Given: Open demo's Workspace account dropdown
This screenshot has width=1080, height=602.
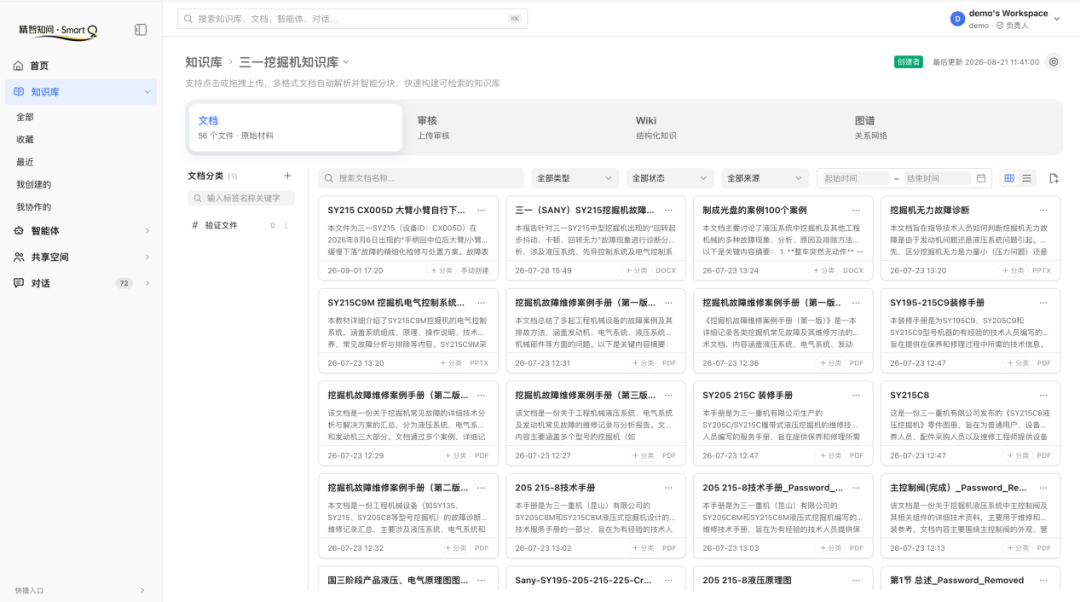Looking at the screenshot, I should [x=1005, y=19].
